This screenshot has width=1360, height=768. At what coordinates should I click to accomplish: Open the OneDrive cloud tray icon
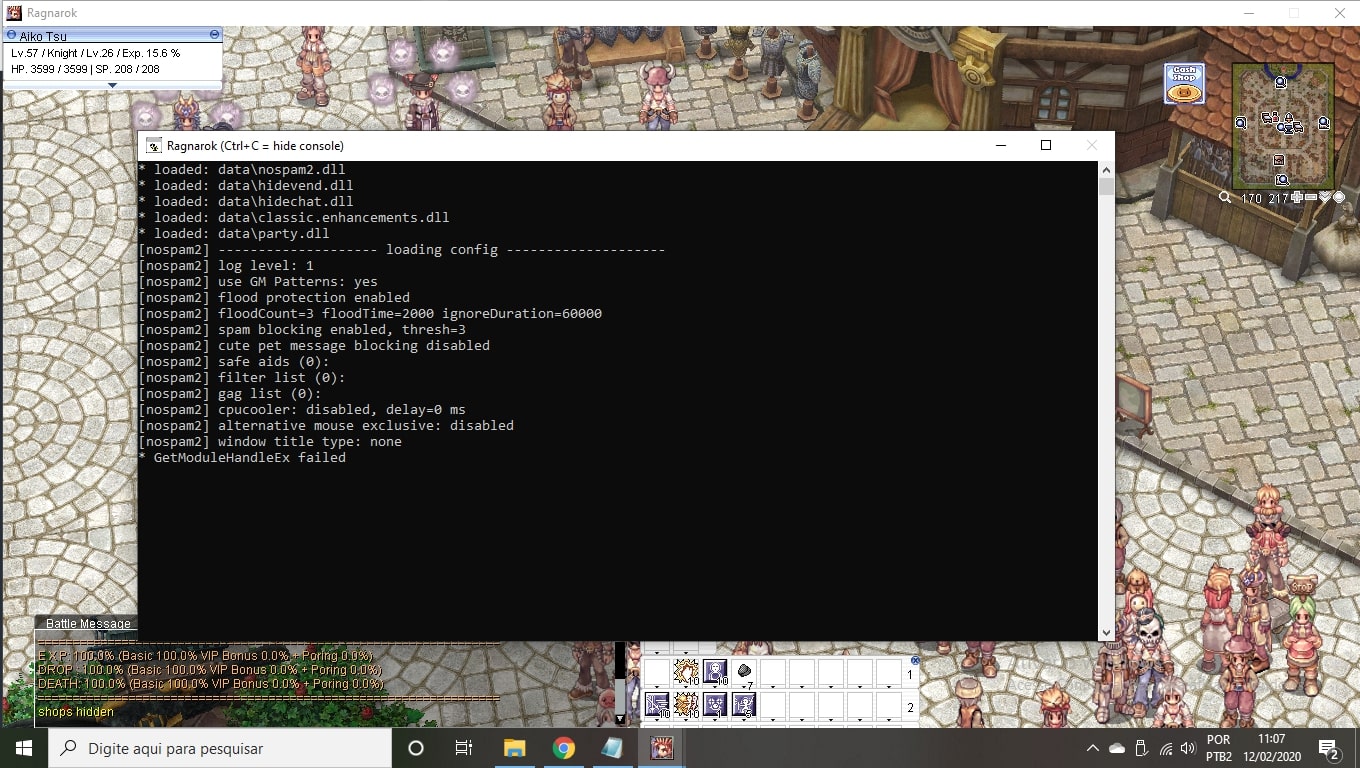[x=1118, y=748]
